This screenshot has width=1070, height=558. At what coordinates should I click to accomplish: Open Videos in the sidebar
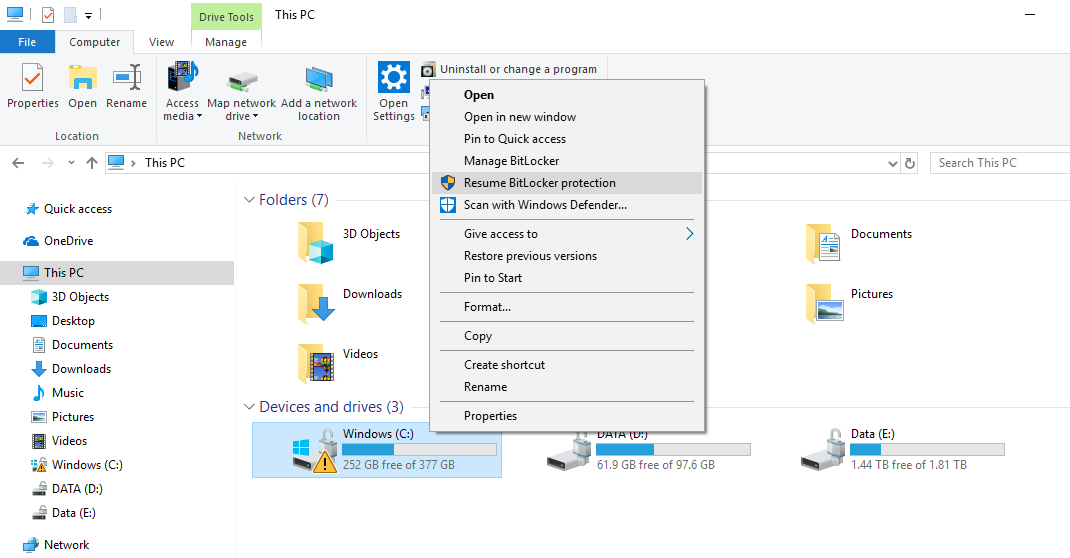[69, 441]
